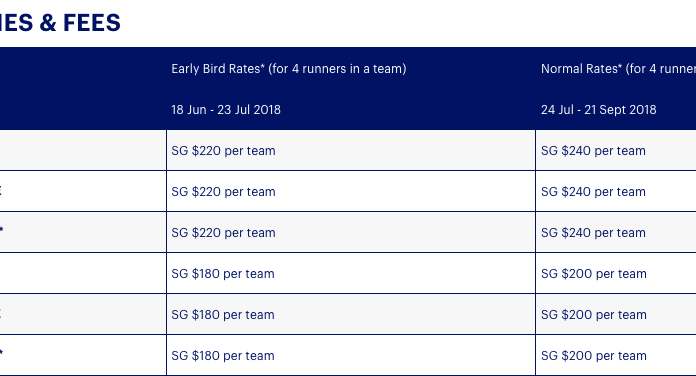This screenshot has width=696, height=376.
Task: Click middle 'SG $200 per team' normal rate cell
Action: tap(593, 315)
